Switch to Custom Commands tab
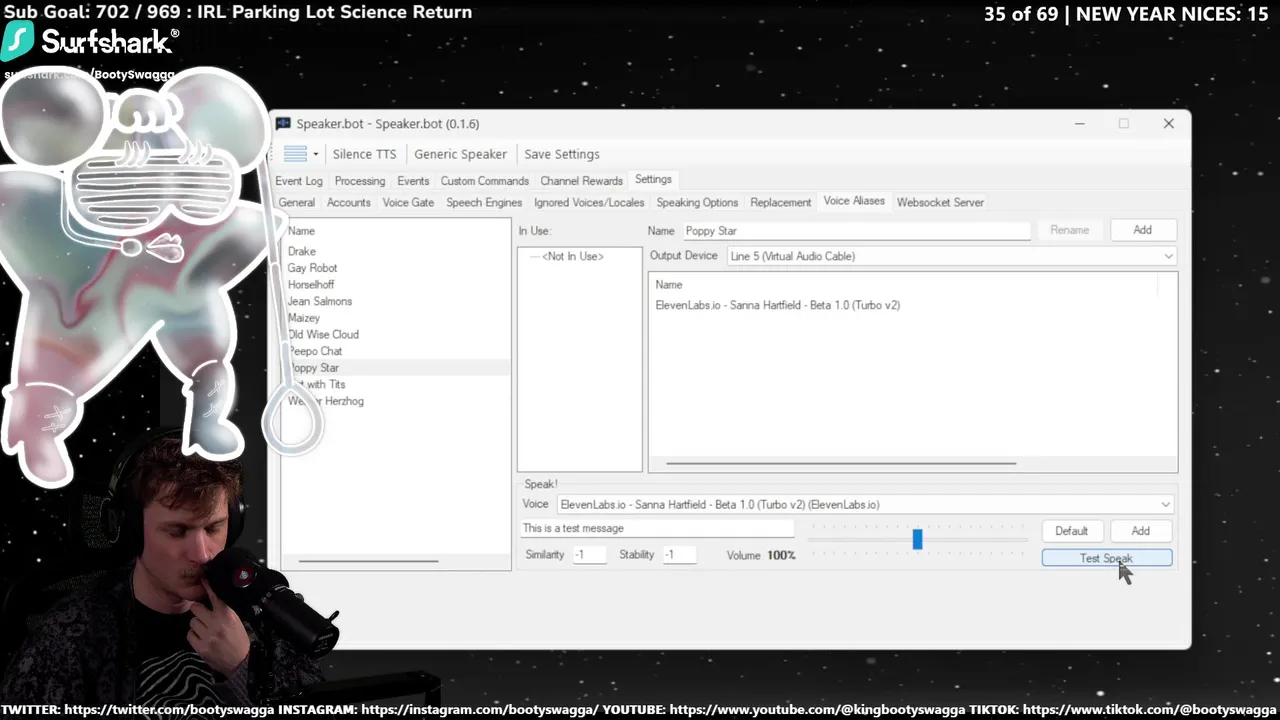 485,181
